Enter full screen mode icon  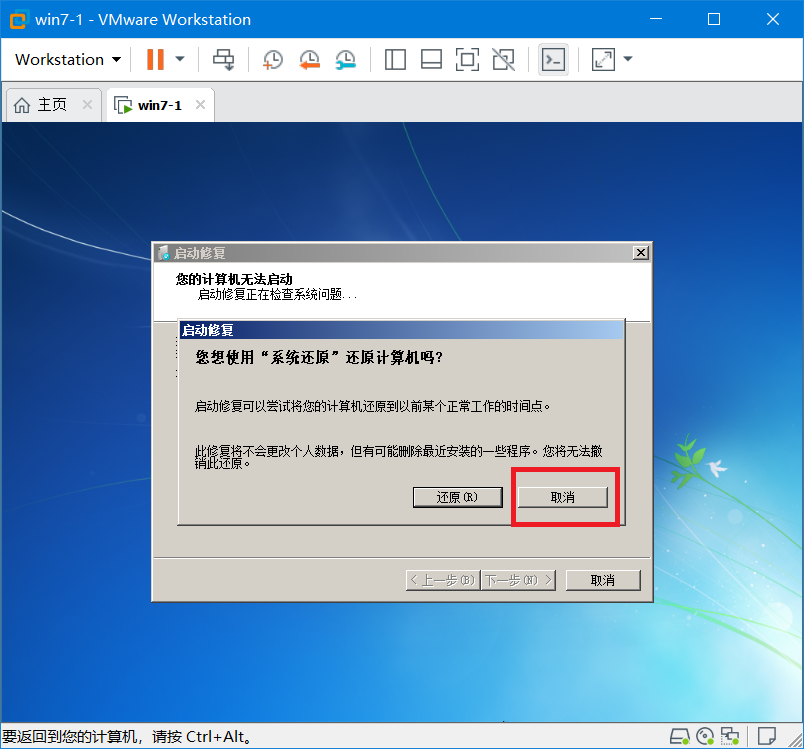(x=467, y=60)
